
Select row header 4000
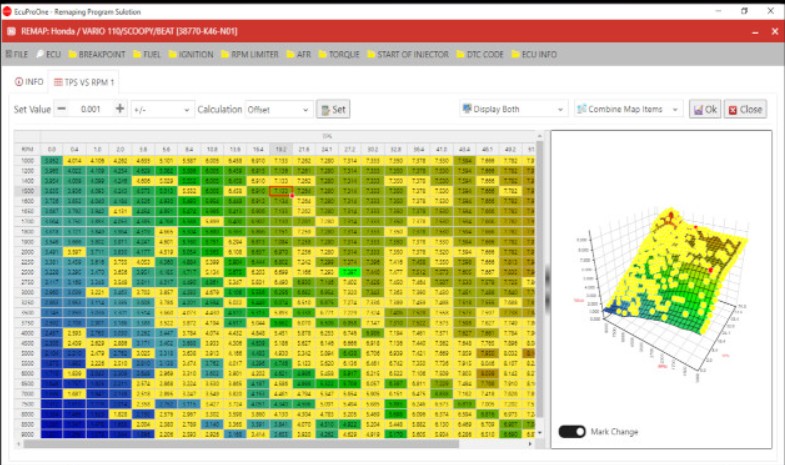[27, 333]
